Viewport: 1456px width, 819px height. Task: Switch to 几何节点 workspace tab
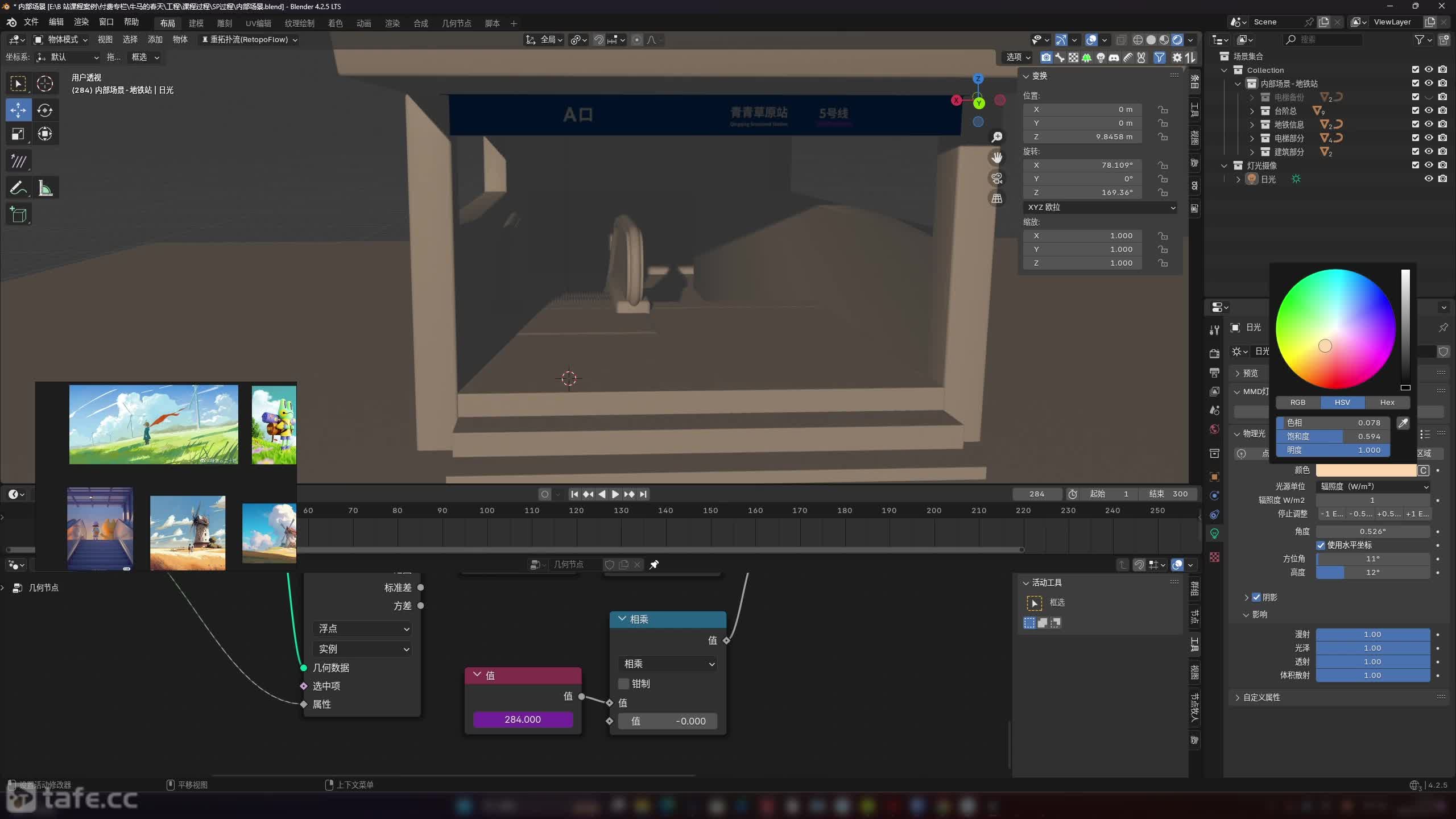(456, 23)
